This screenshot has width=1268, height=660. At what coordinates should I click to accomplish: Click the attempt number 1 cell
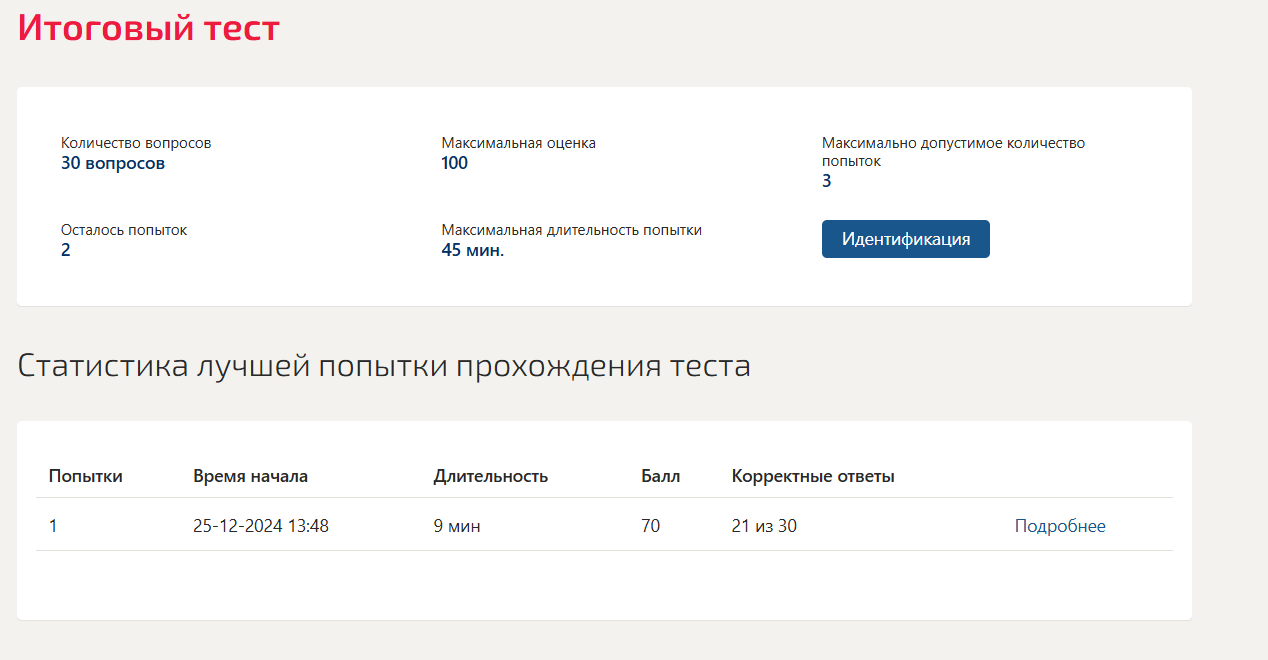click(53, 526)
